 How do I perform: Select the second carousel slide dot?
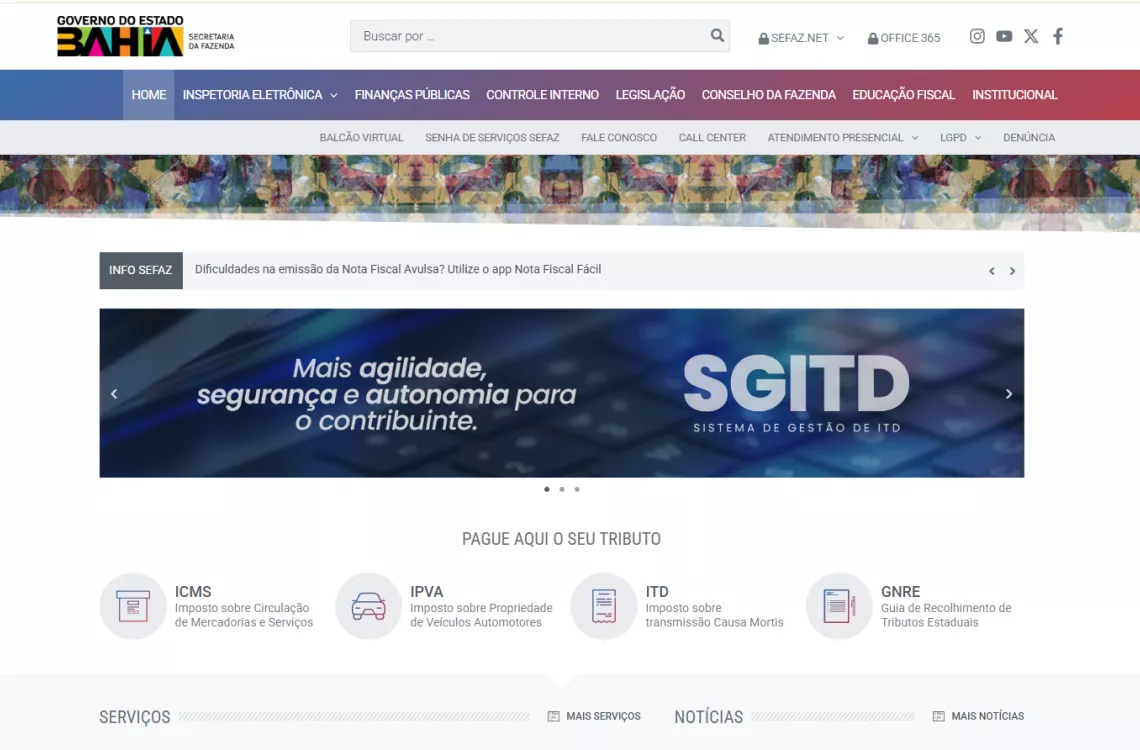562,489
